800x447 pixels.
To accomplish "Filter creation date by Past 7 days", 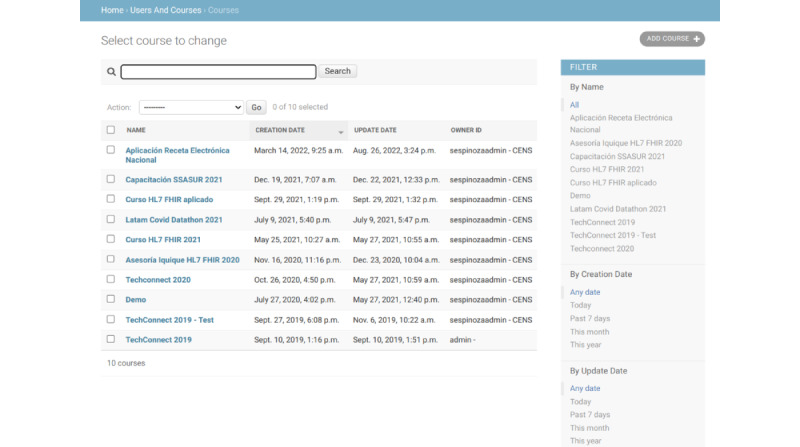I will [x=590, y=318].
